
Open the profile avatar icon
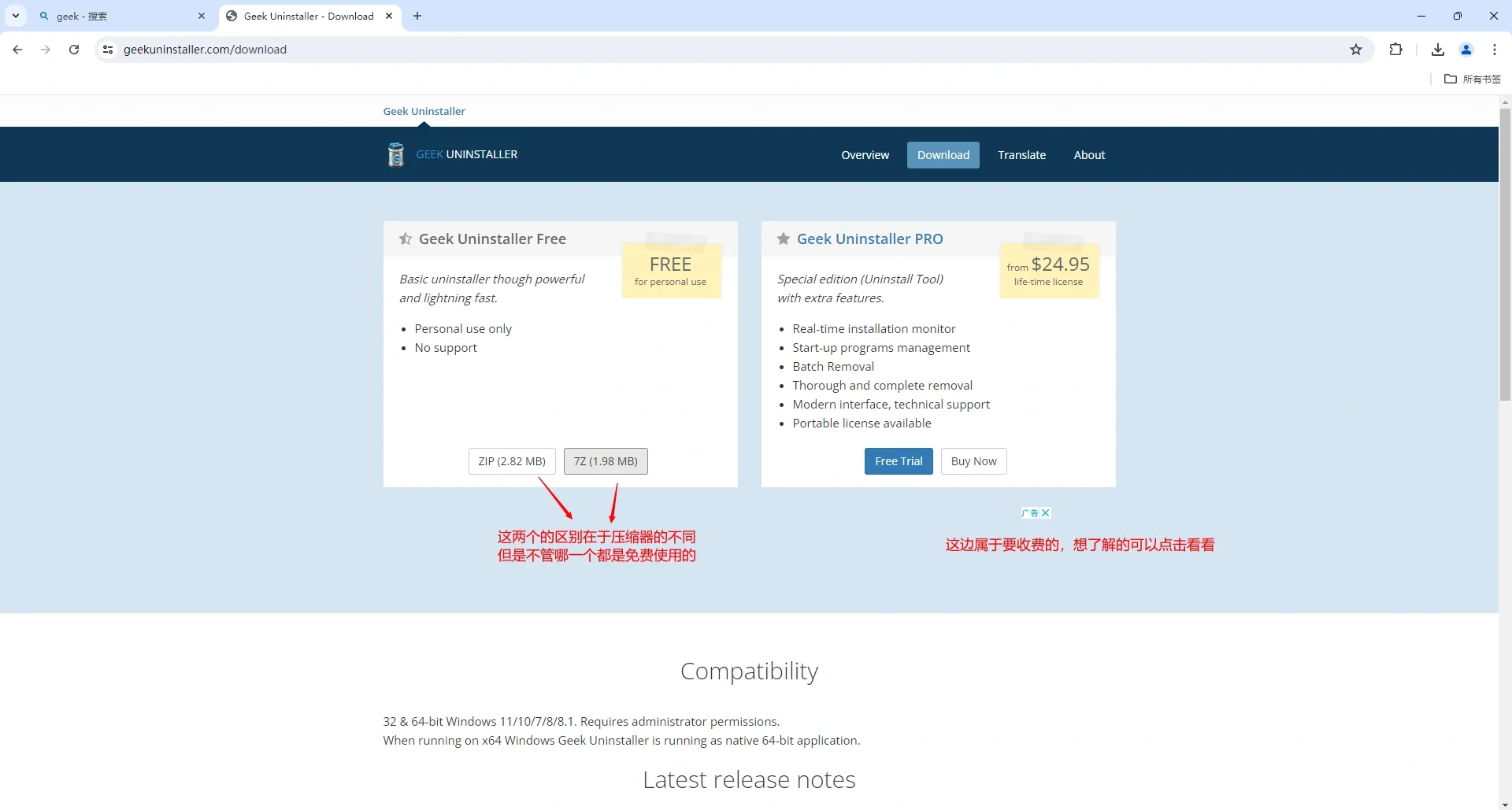pyautogui.click(x=1466, y=50)
